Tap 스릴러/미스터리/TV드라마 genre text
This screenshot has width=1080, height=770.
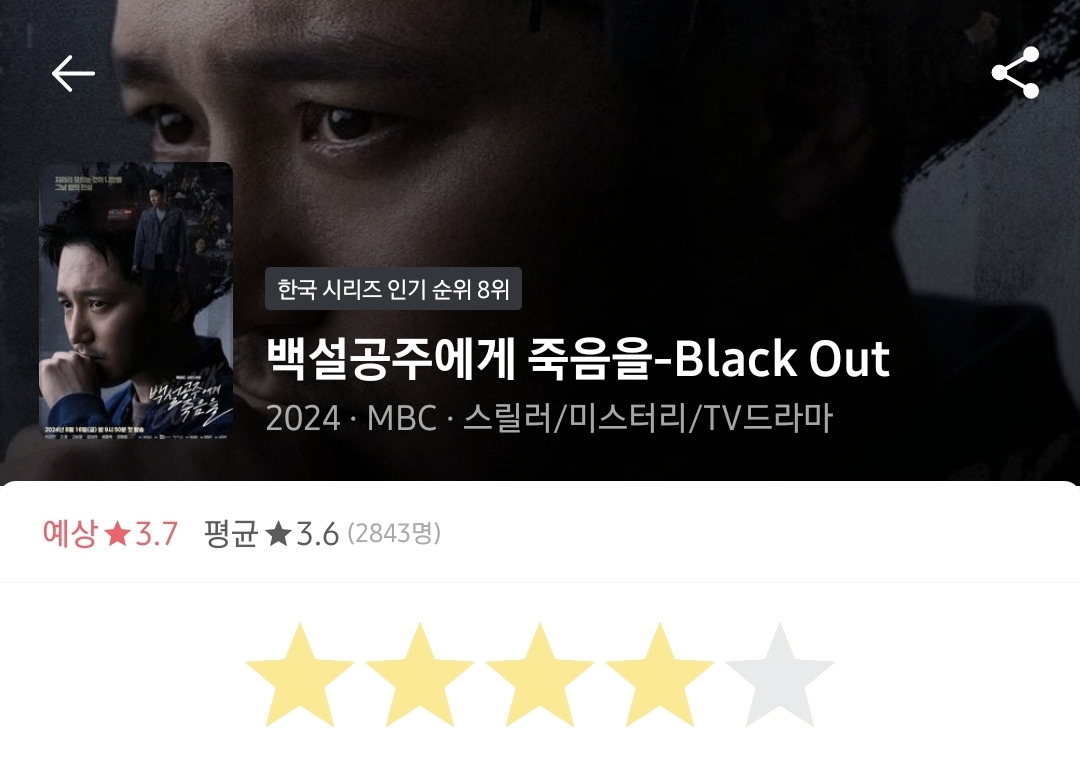coord(648,417)
